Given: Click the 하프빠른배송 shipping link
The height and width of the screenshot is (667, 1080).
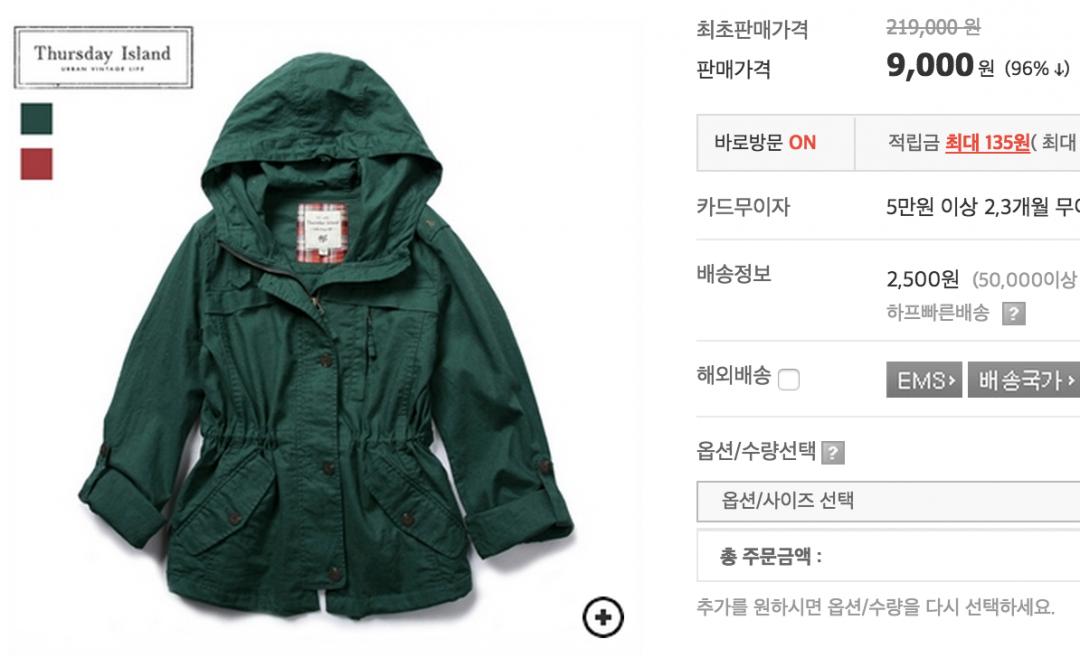Looking at the screenshot, I should 937,313.
